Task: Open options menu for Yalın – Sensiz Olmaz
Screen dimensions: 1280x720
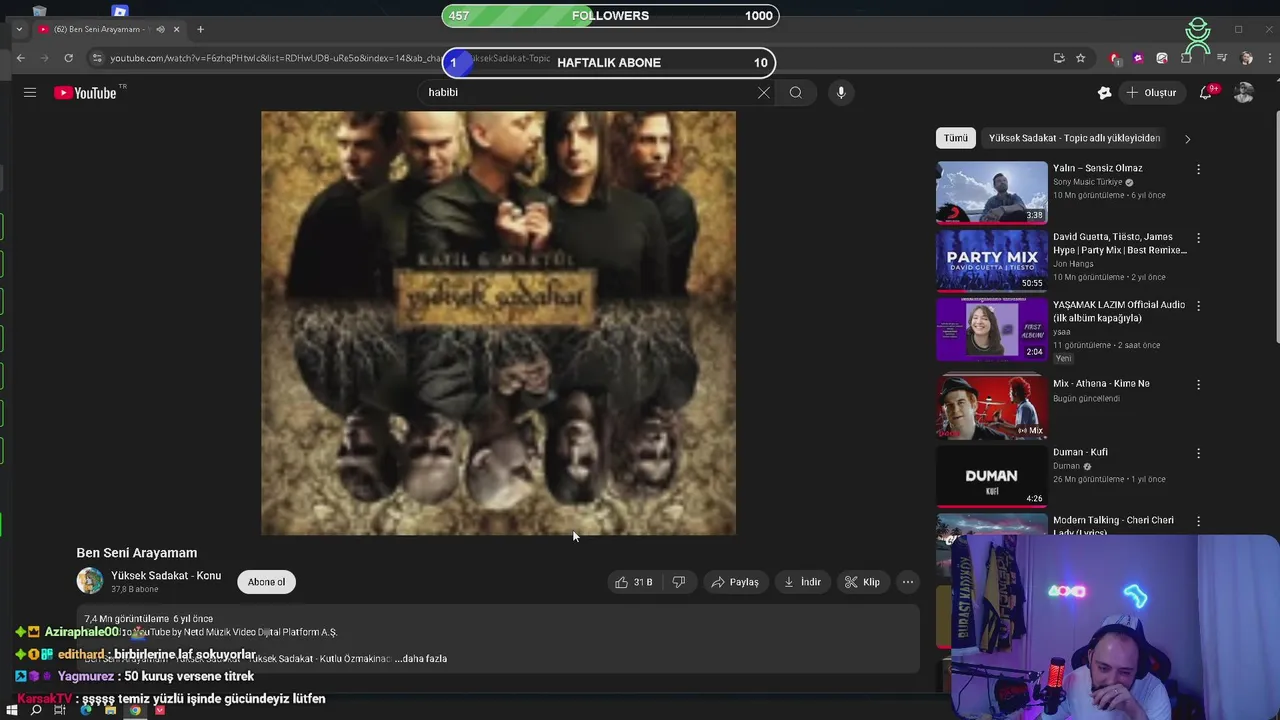Action: point(1198,170)
